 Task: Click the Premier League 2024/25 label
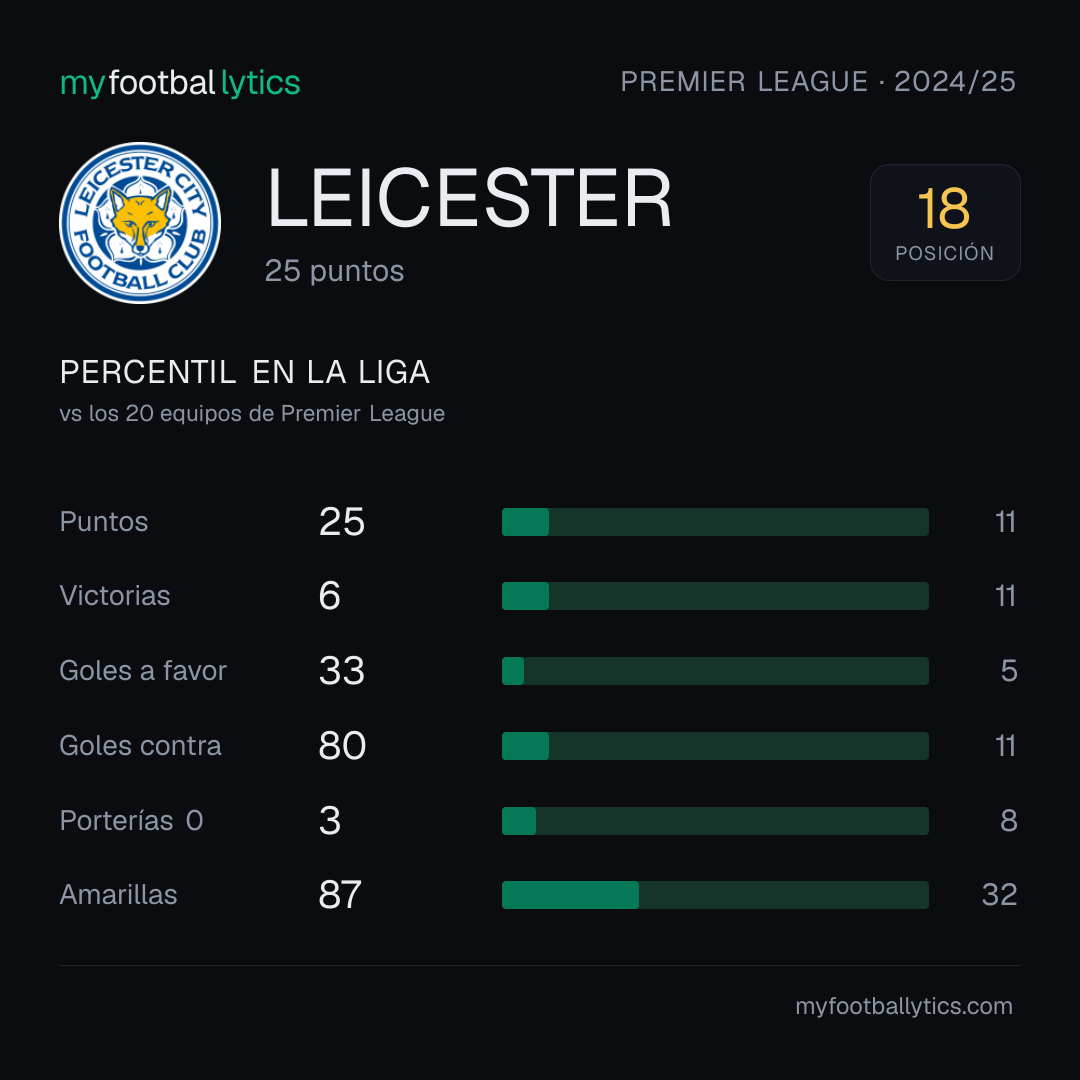pyautogui.click(x=818, y=82)
